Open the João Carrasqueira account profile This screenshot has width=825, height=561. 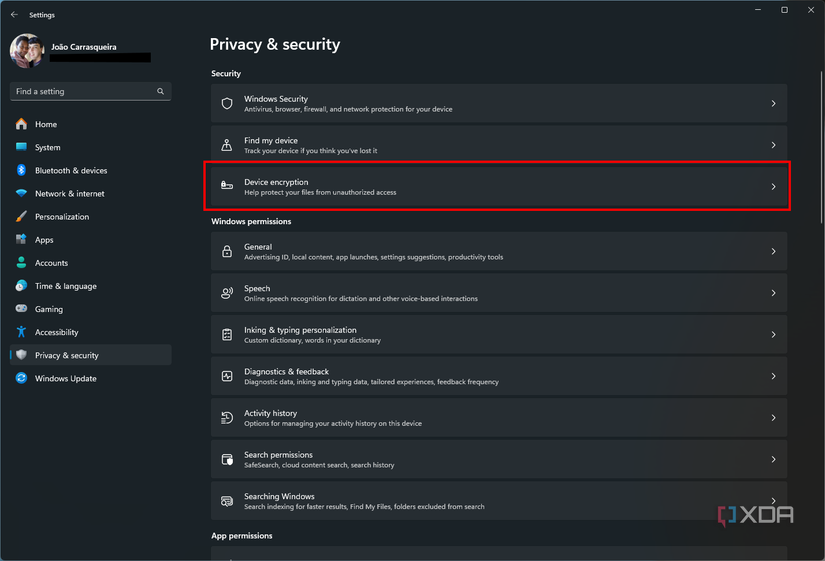click(x=85, y=47)
